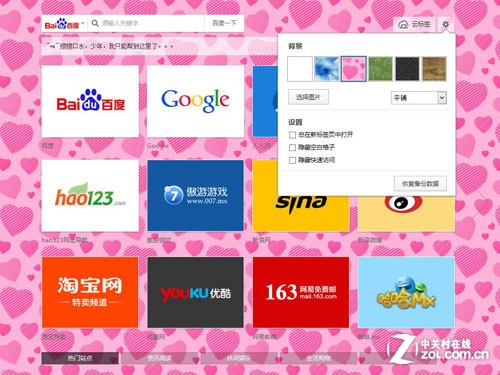
Task: Click the hao123网址导航 label text
Action: coord(65,240)
